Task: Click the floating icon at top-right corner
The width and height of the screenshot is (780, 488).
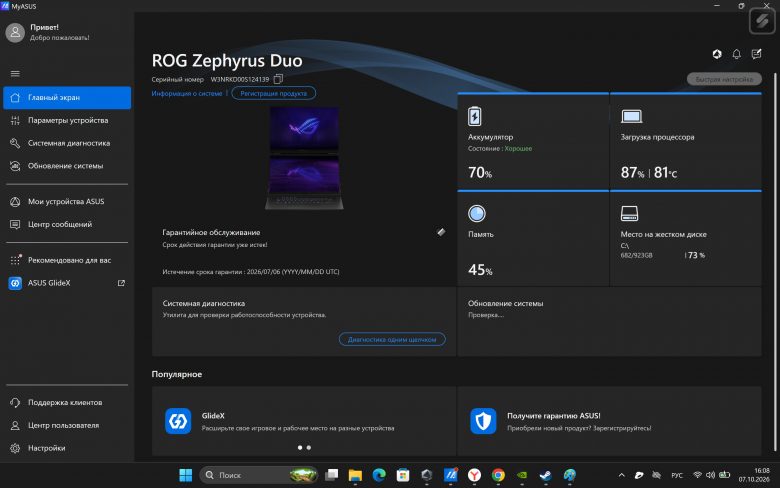Action: click(762, 21)
